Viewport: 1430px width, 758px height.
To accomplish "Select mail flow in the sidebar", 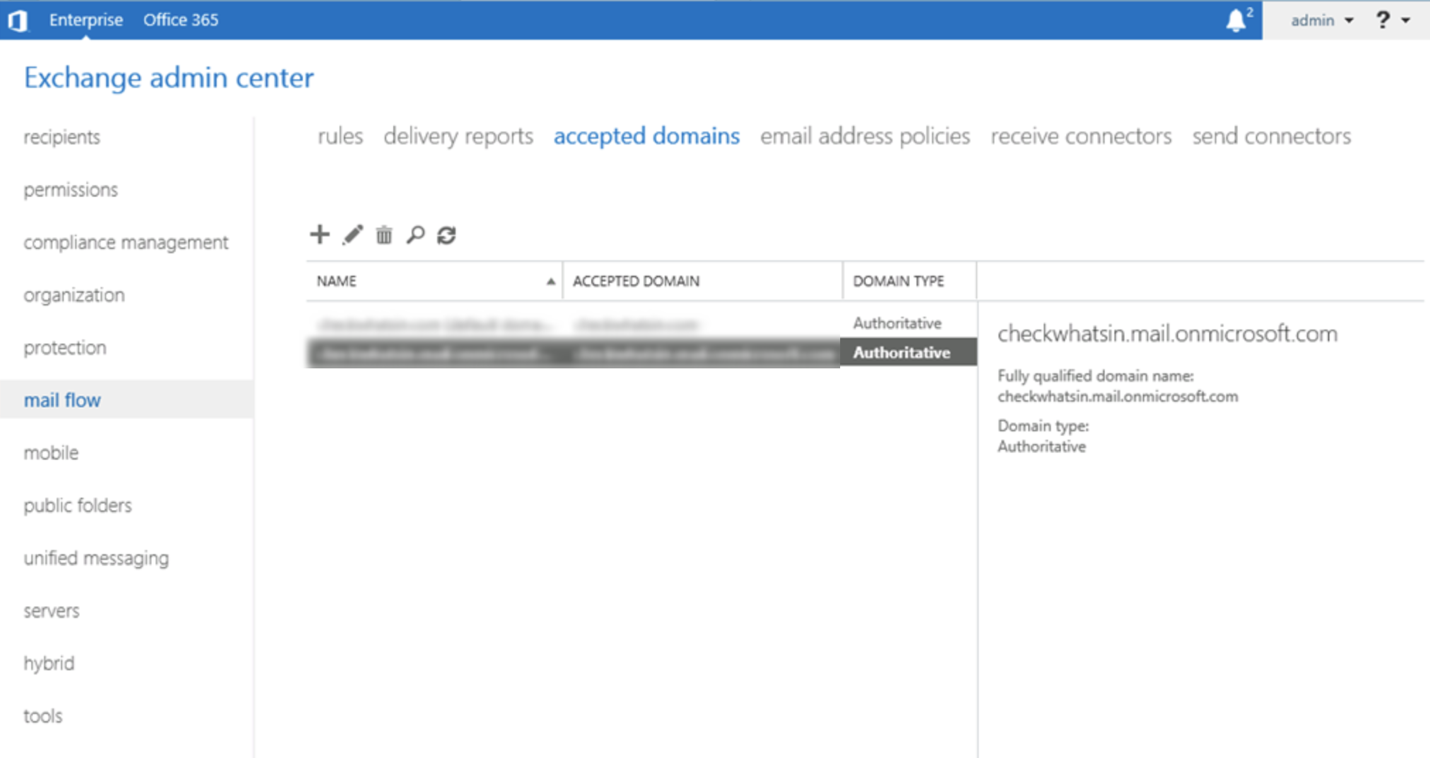I will 126,400.
